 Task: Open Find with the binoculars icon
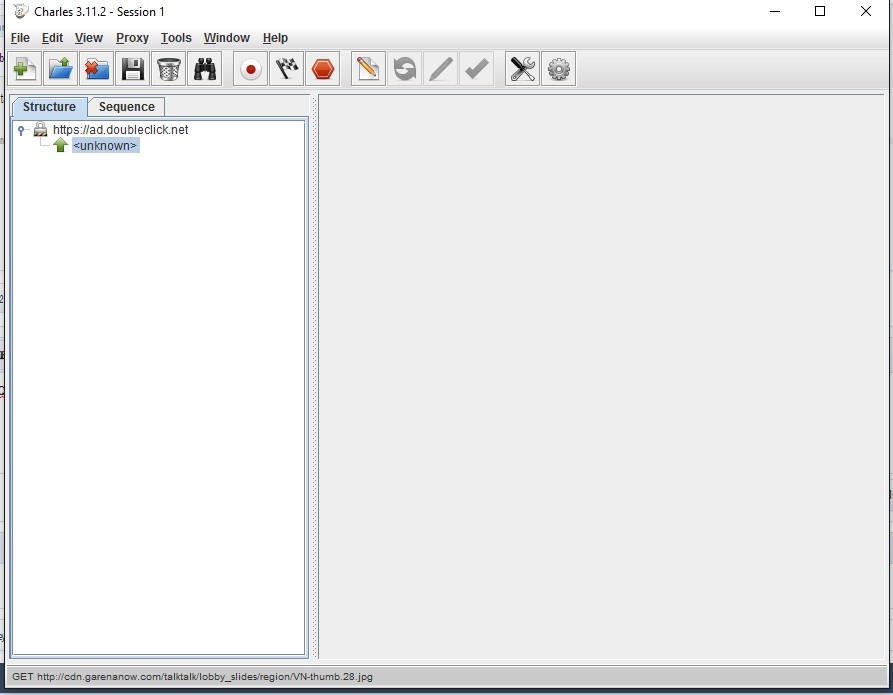(x=205, y=69)
